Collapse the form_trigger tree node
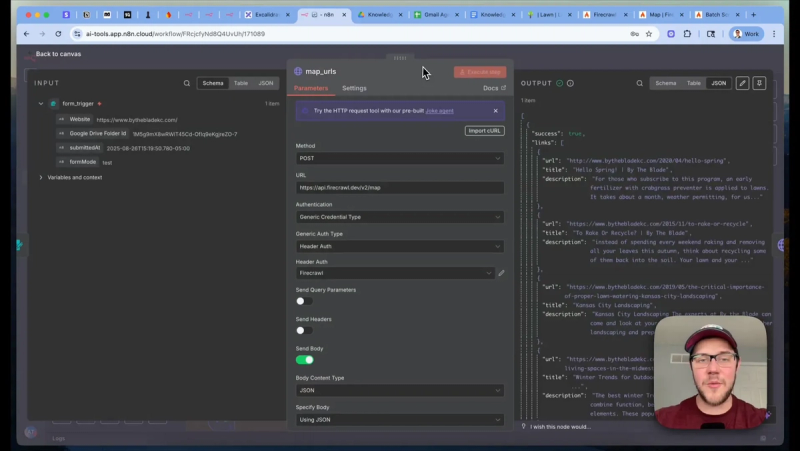800x451 pixels. [x=41, y=104]
